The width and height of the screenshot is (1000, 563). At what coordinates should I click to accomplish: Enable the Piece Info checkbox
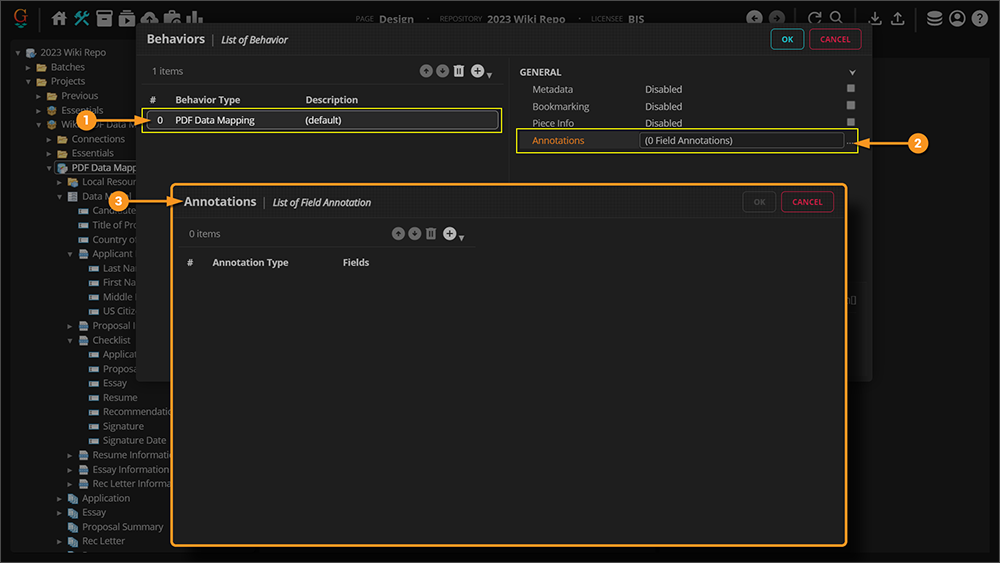coord(851,123)
